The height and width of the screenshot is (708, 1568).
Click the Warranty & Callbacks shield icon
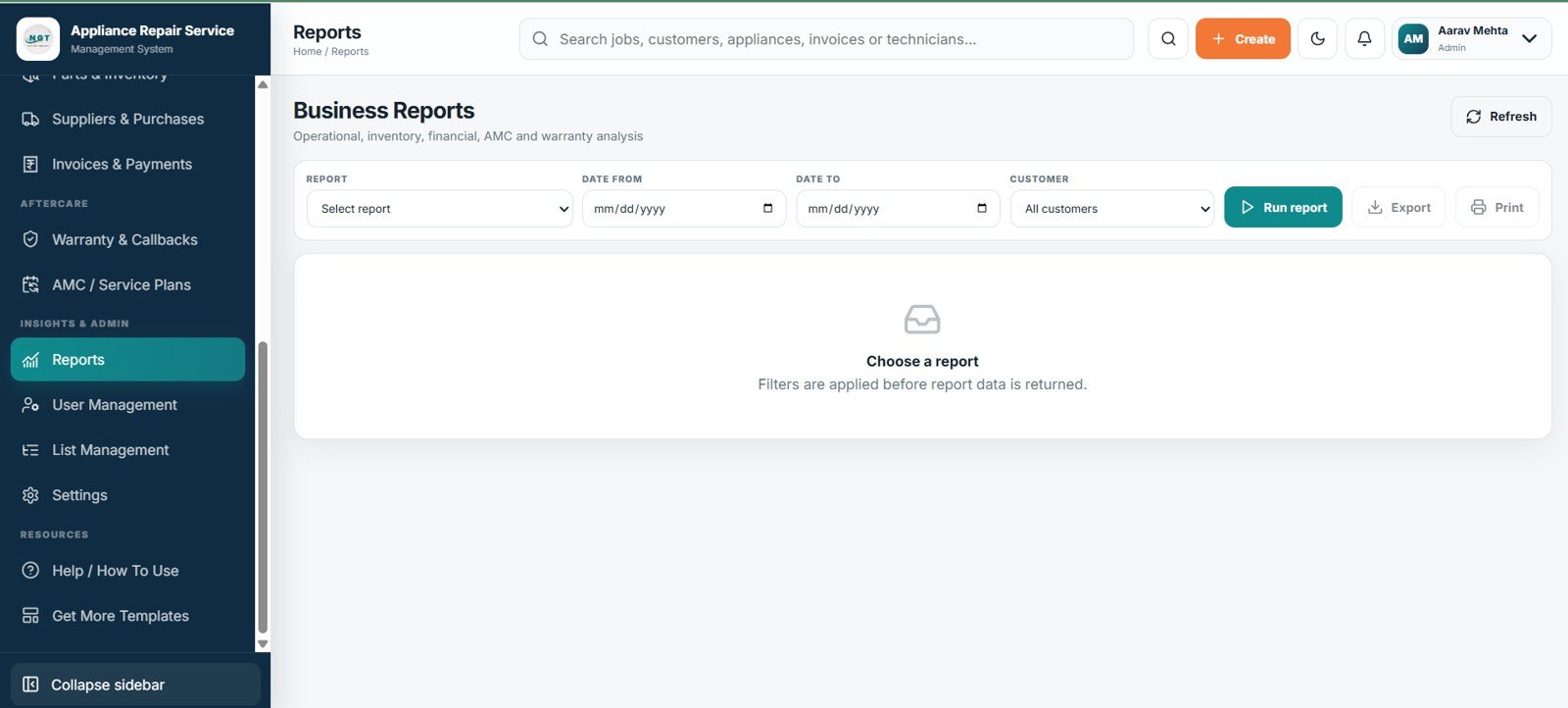[x=30, y=239]
